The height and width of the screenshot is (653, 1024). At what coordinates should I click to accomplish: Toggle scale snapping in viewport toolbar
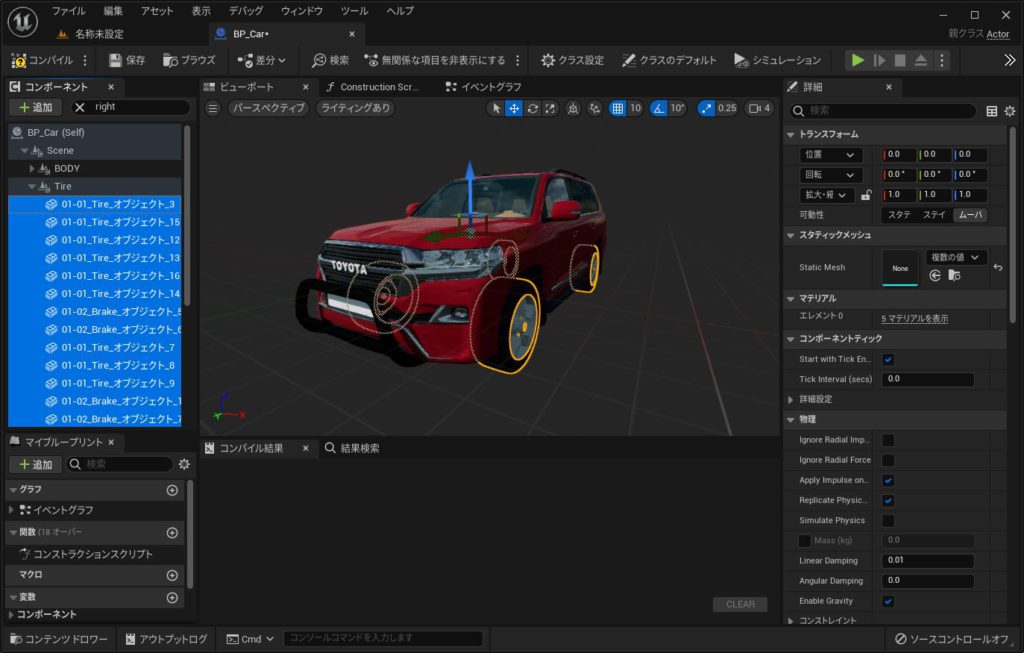[x=706, y=108]
